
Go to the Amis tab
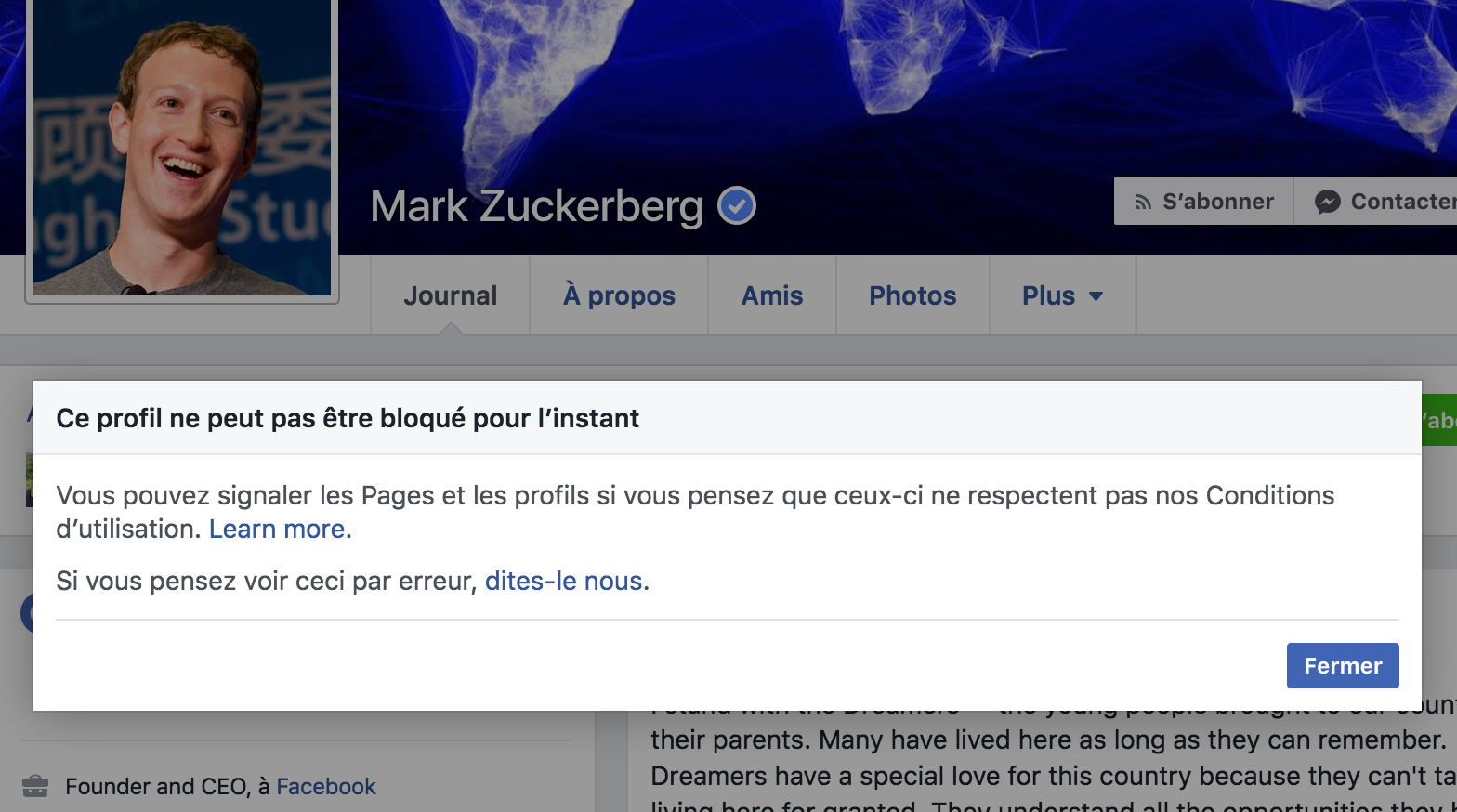point(771,295)
